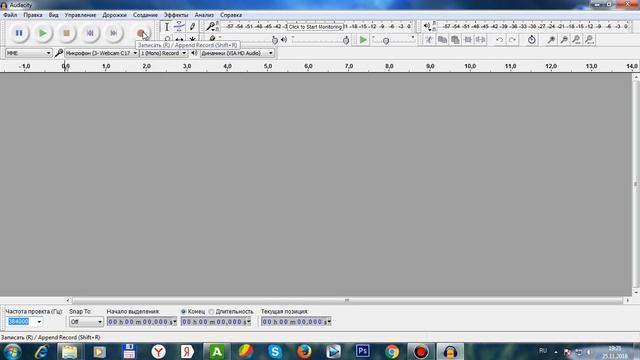Click the RU language indicator in the tray
The image size is (640, 360).
tap(542, 351)
